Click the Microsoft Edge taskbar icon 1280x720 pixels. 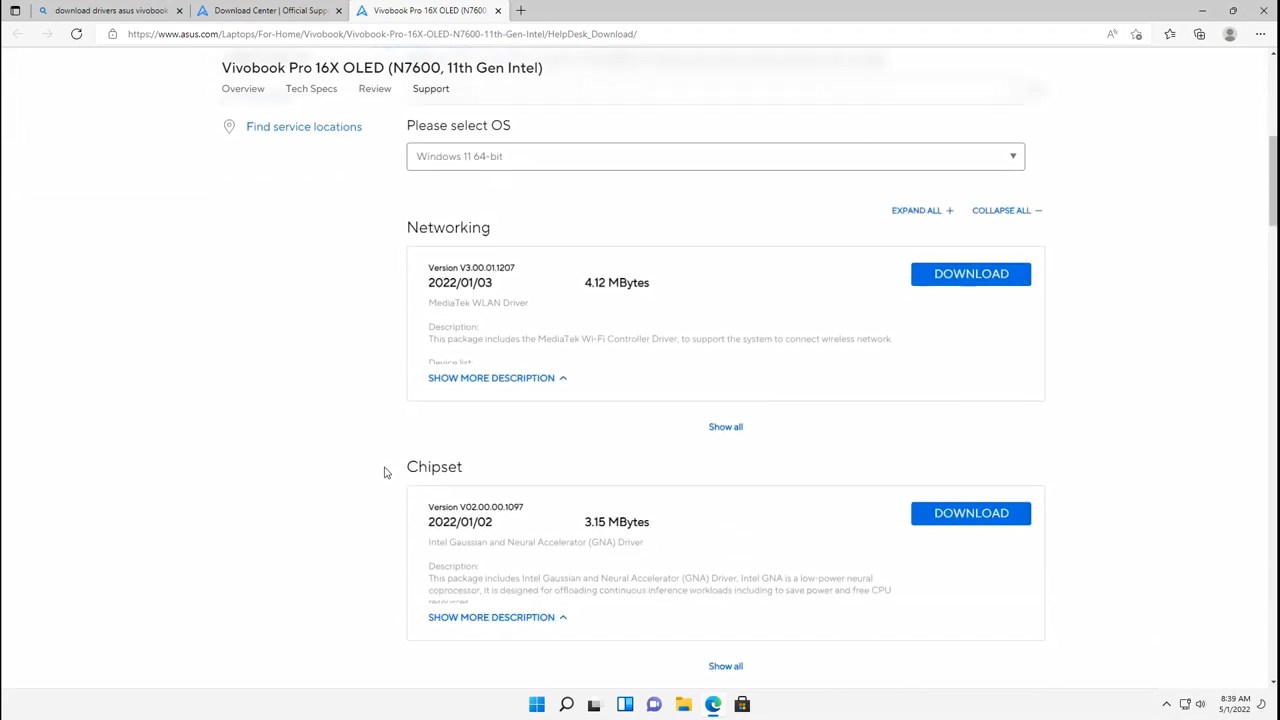(713, 705)
